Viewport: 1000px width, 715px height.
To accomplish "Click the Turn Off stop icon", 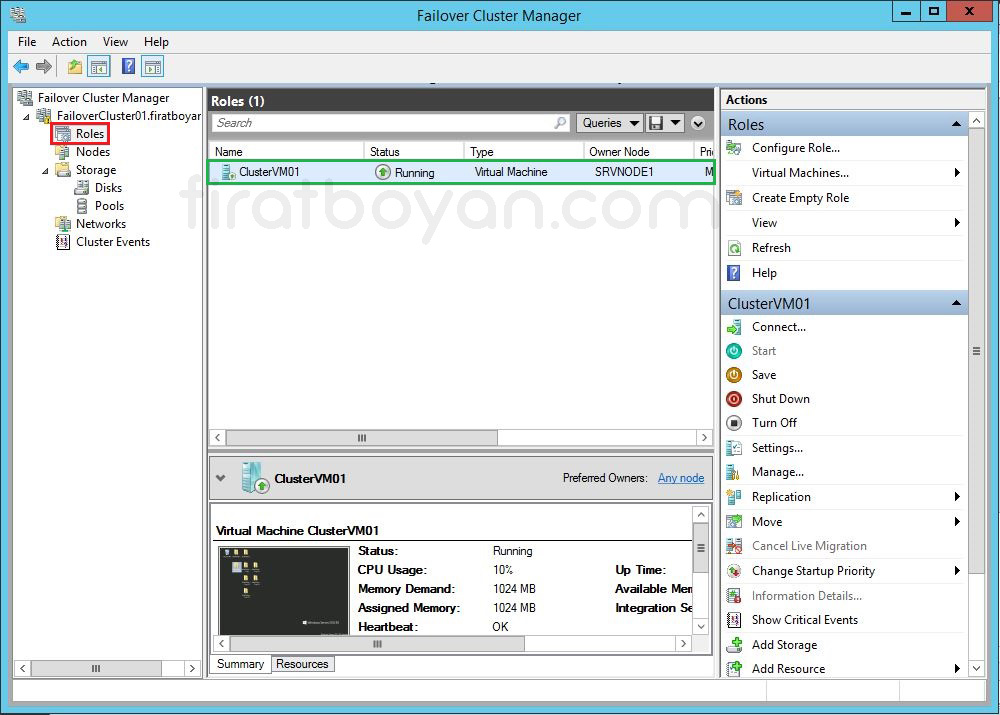I will 734,423.
